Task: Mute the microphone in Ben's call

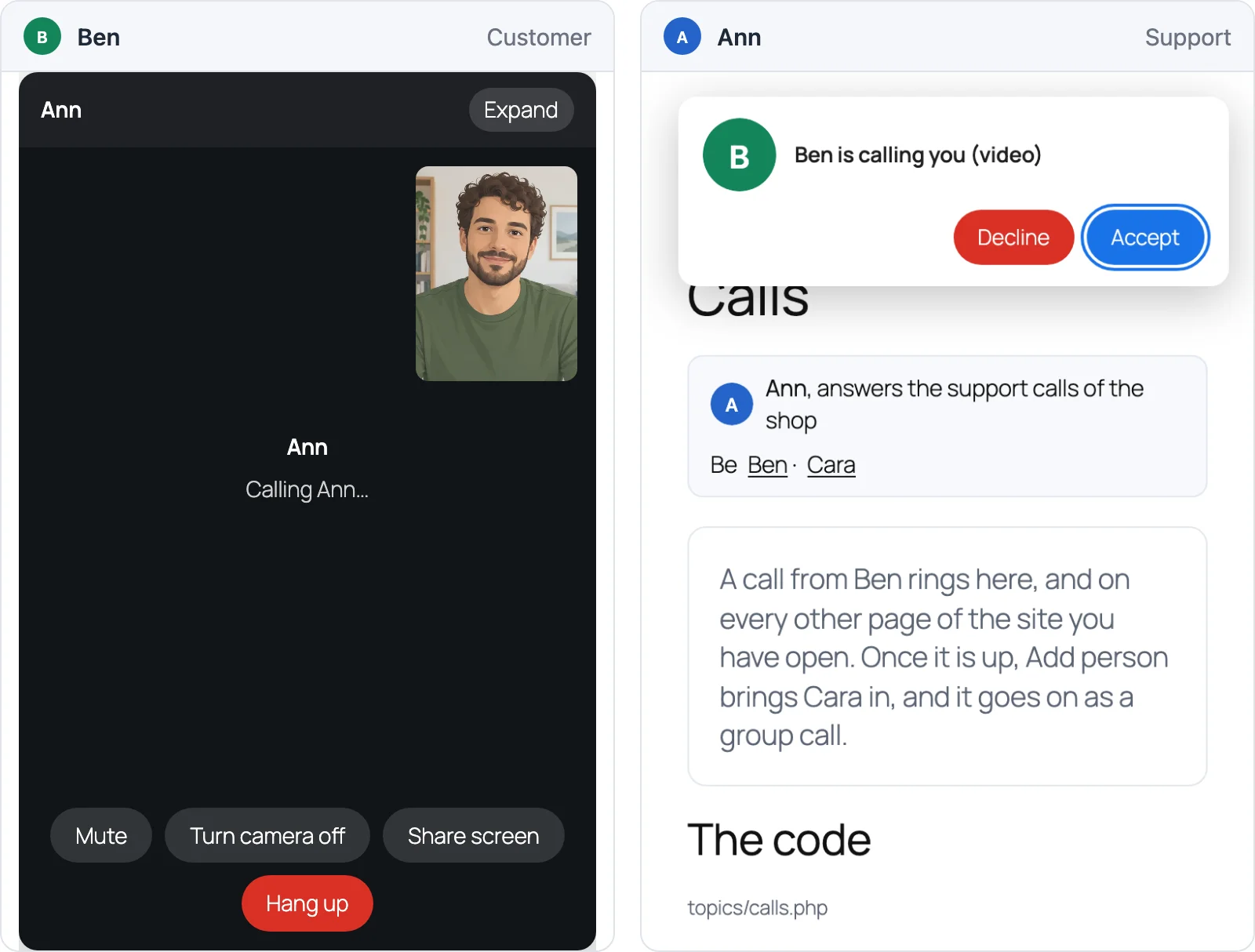Action: (101, 836)
